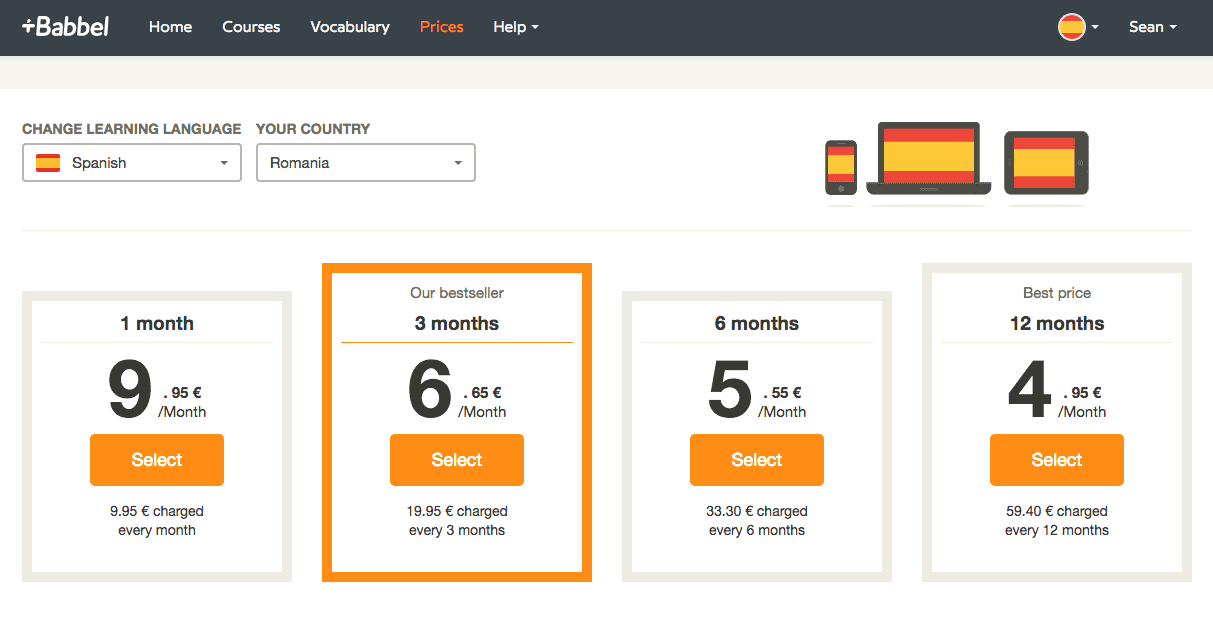Click the tablet device icon
Viewport: 1213px width, 623px height.
pyautogui.click(x=1046, y=162)
